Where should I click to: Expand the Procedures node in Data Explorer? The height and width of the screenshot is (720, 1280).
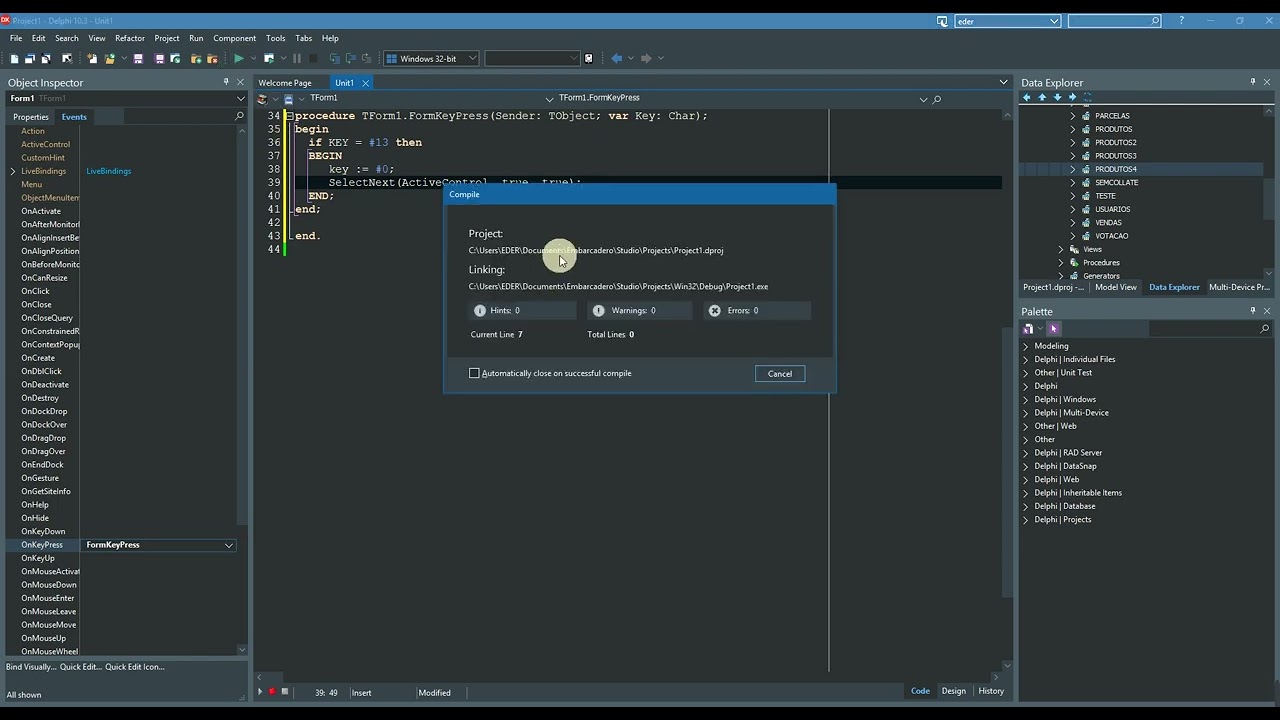point(1061,262)
